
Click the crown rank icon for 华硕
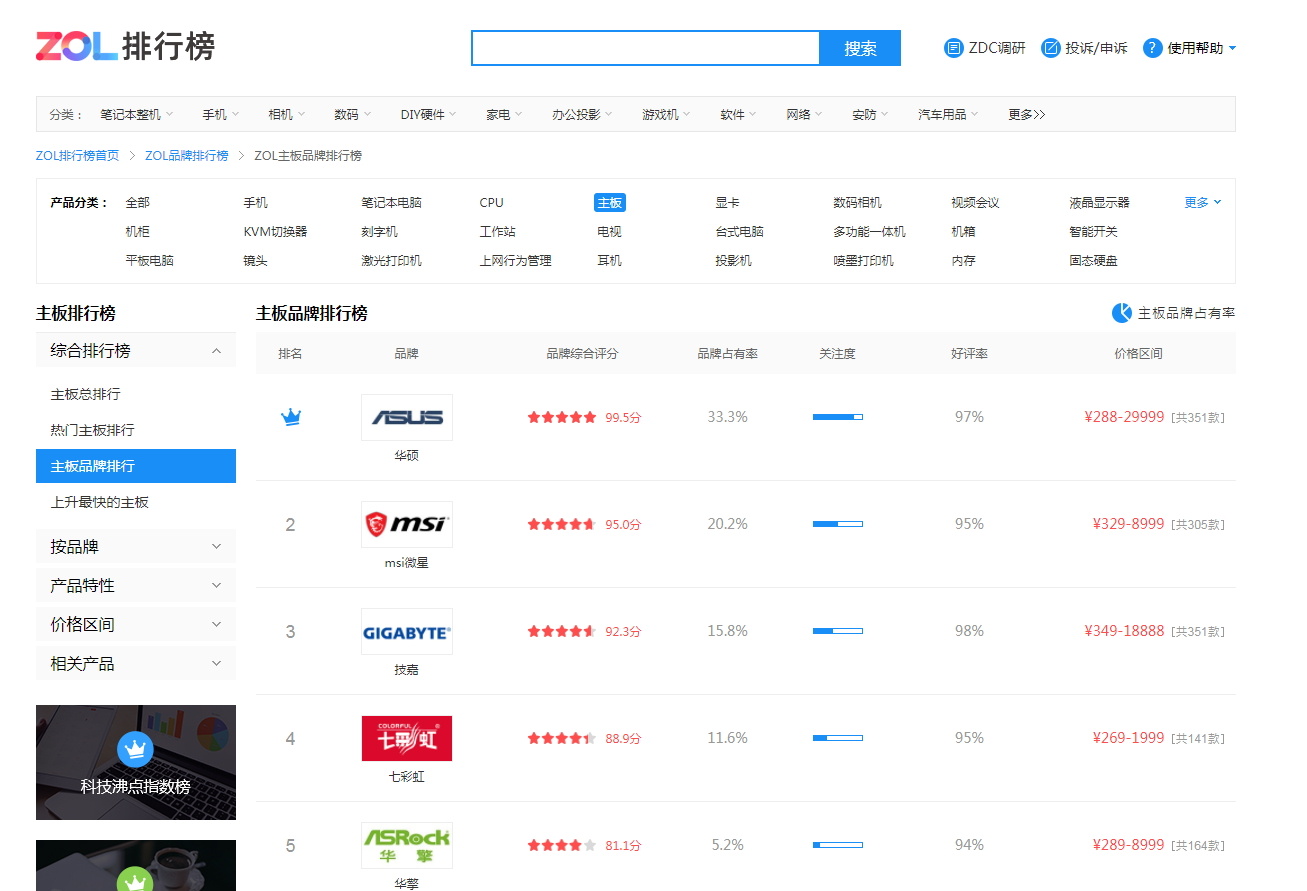click(x=291, y=417)
